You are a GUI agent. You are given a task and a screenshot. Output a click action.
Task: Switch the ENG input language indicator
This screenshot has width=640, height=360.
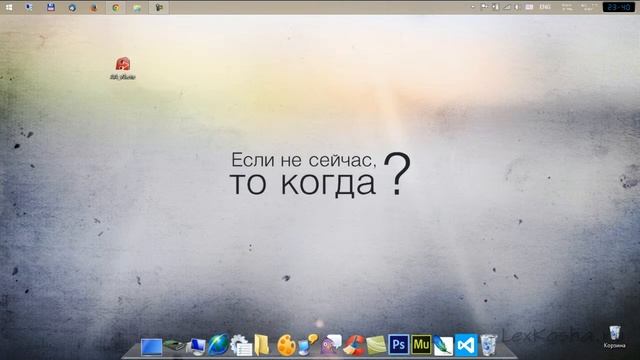click(x=545, y=7)
